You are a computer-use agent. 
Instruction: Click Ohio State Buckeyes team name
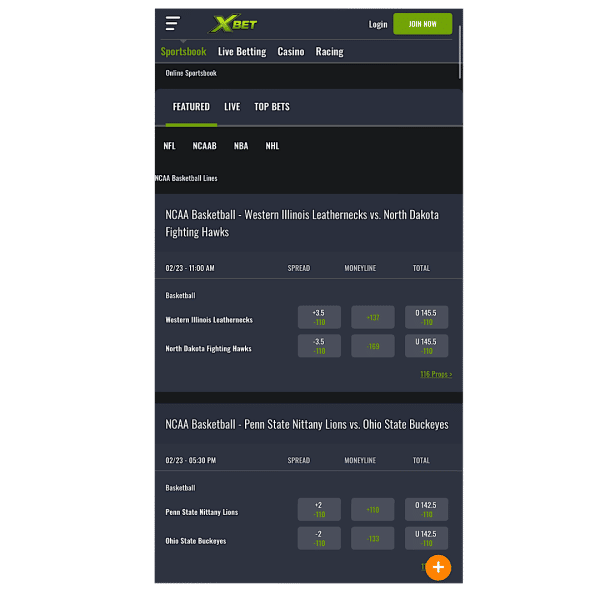pyautogui.click(x=196, y=541)
